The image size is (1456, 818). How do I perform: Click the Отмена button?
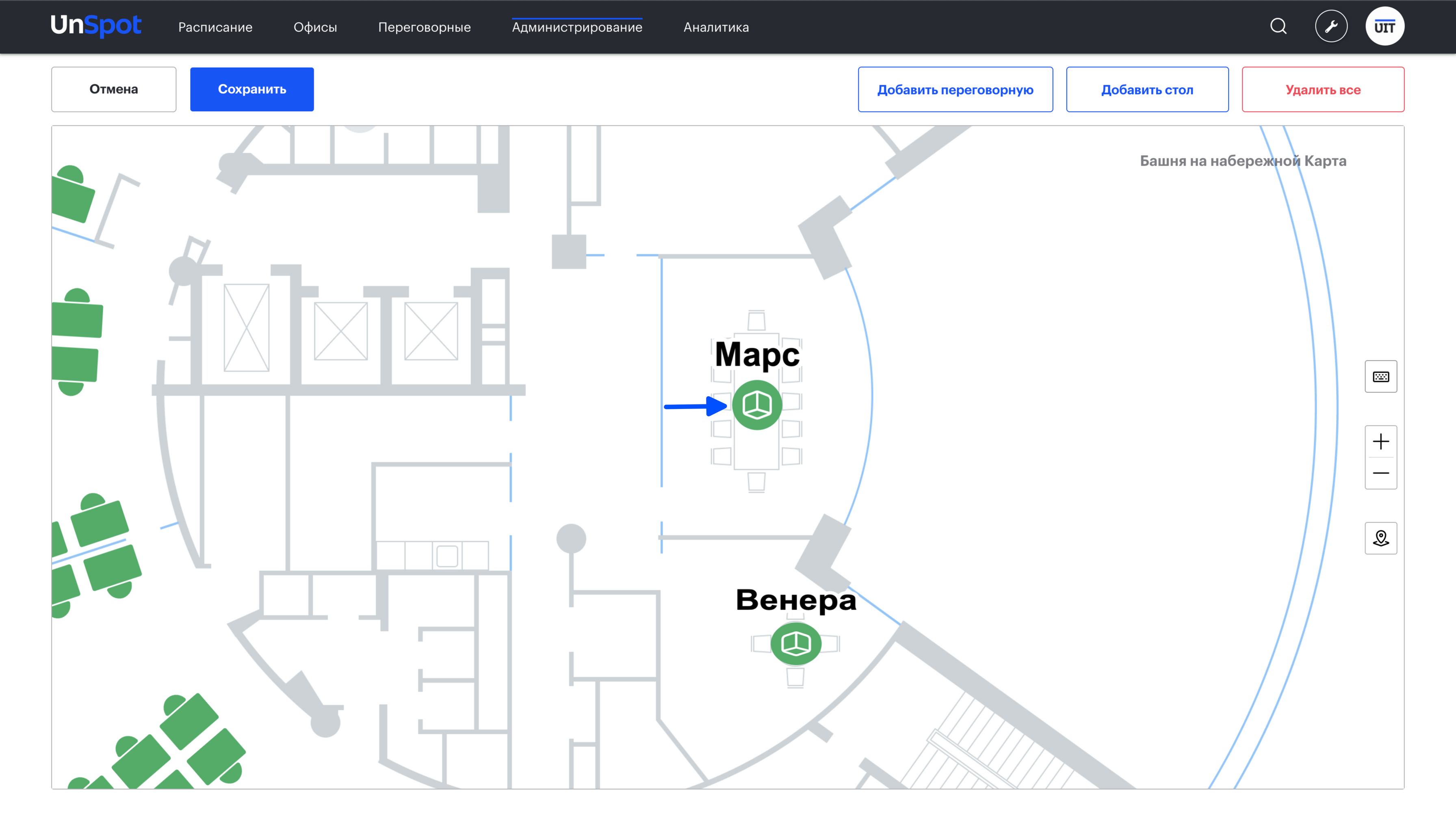(114, 89)
